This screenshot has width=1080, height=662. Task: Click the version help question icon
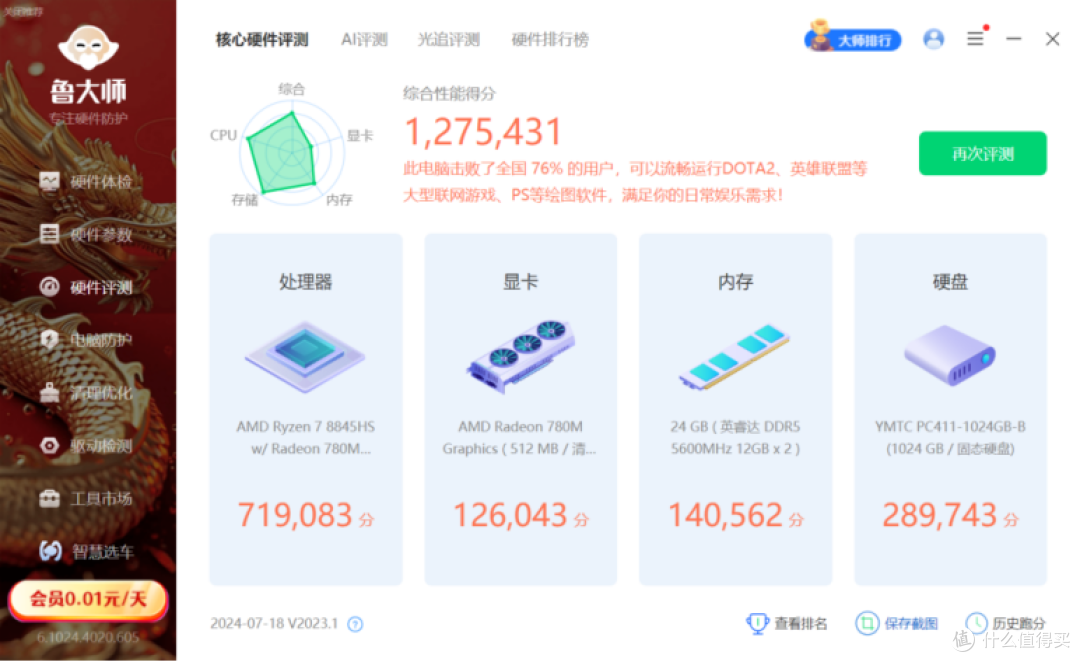coord(355,624)
